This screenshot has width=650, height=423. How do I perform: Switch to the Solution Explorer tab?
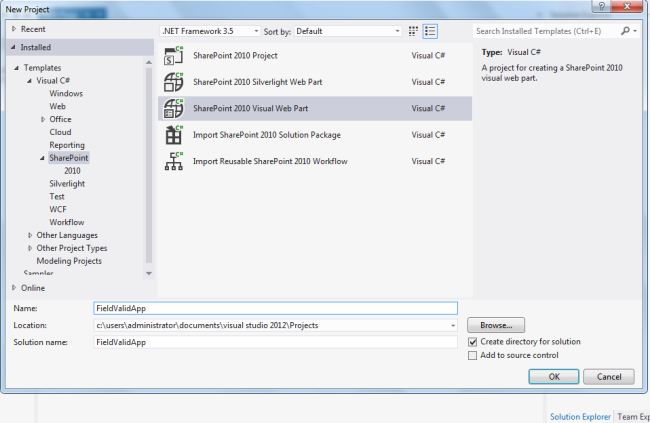[x=580, y=416]
